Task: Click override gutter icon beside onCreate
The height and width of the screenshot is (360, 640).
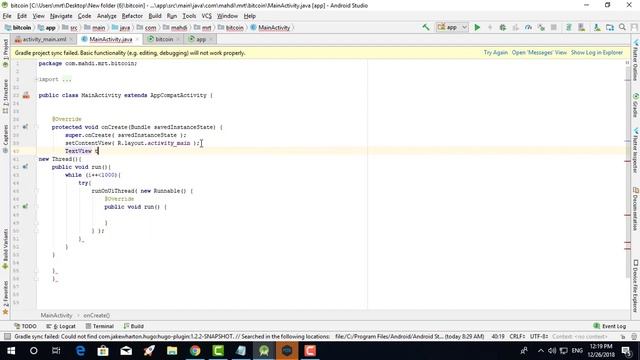Action: (x=25, y=127)
